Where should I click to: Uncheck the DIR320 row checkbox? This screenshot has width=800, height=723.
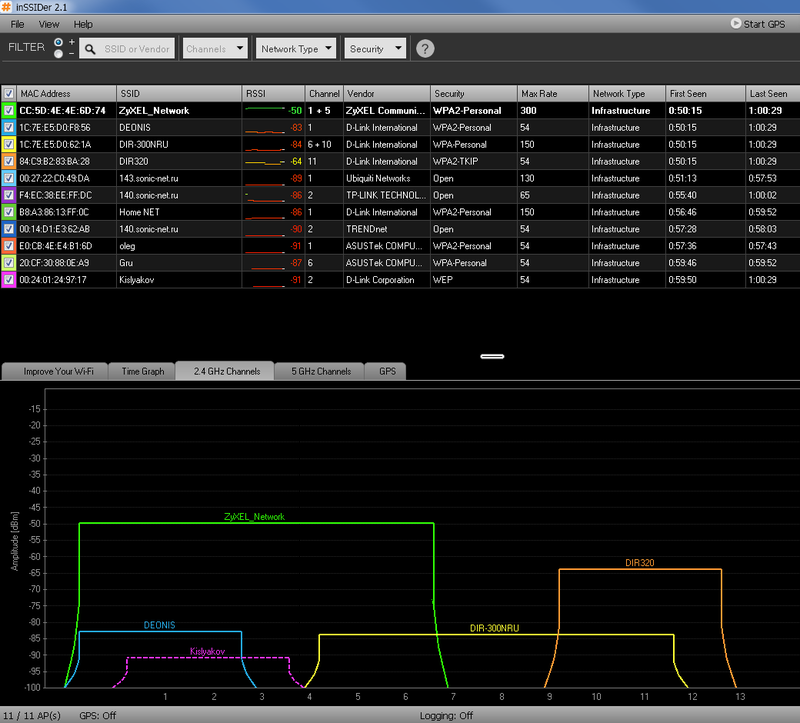pos(9,161)
